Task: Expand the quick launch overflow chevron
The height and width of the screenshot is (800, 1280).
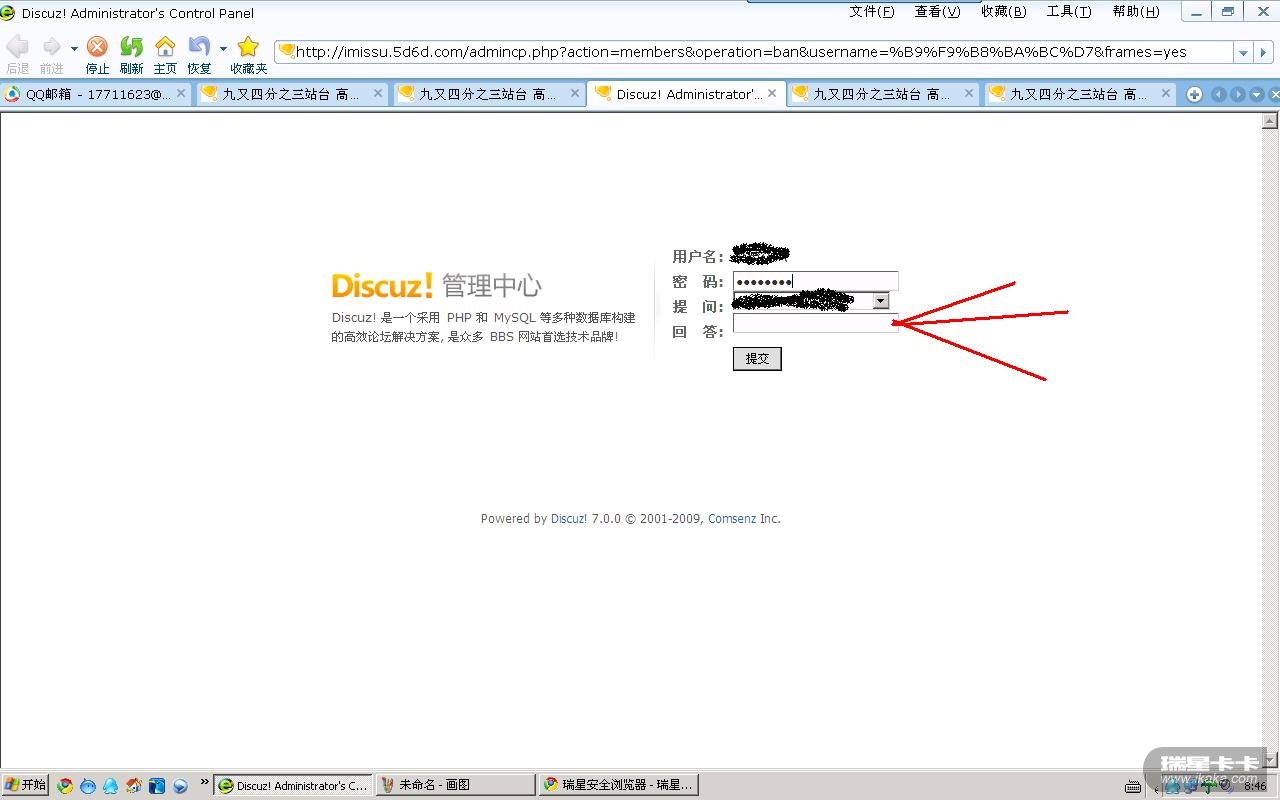Action: tap(205, 782)
